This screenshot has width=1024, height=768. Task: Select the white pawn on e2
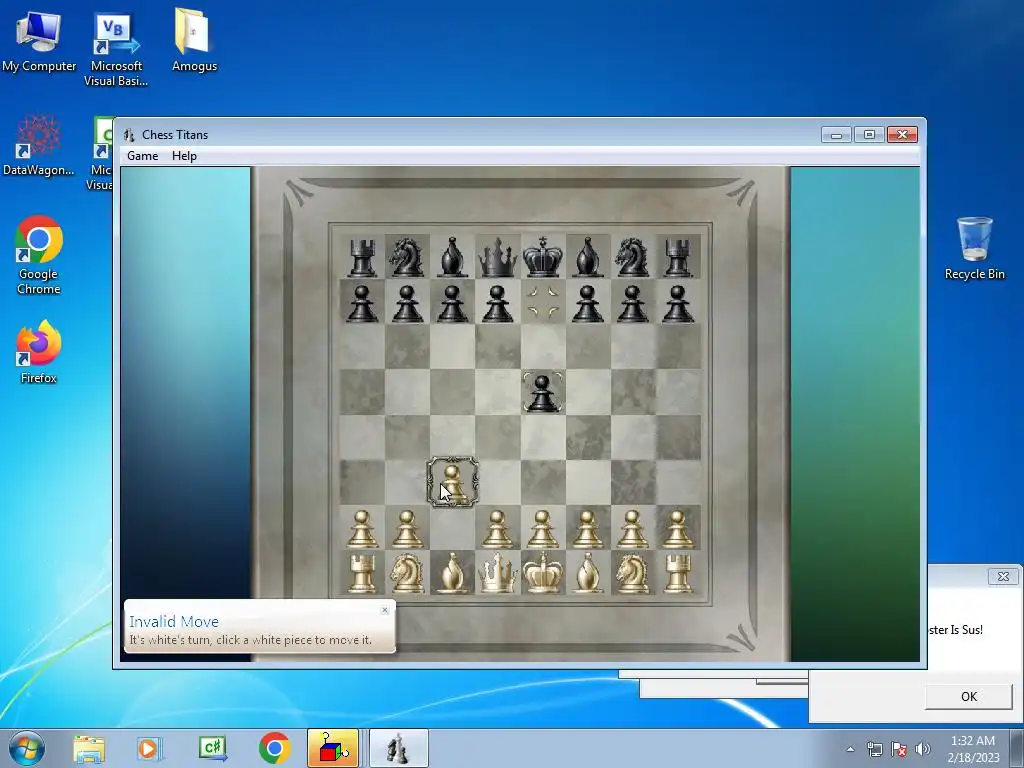pyautogui.click(x=542, y=528)
